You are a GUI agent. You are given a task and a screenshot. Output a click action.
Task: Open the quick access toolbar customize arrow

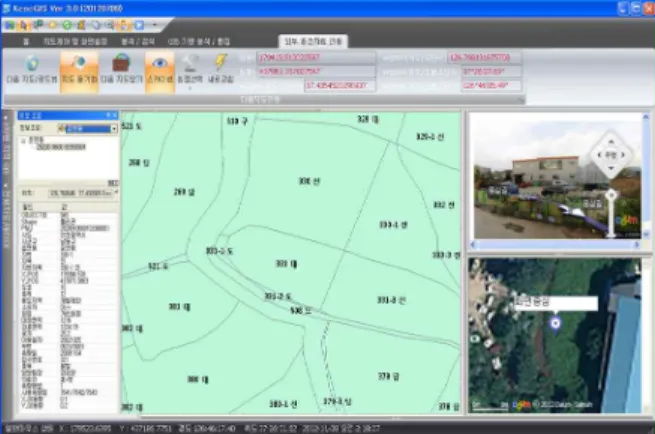(x=155, y=25)
